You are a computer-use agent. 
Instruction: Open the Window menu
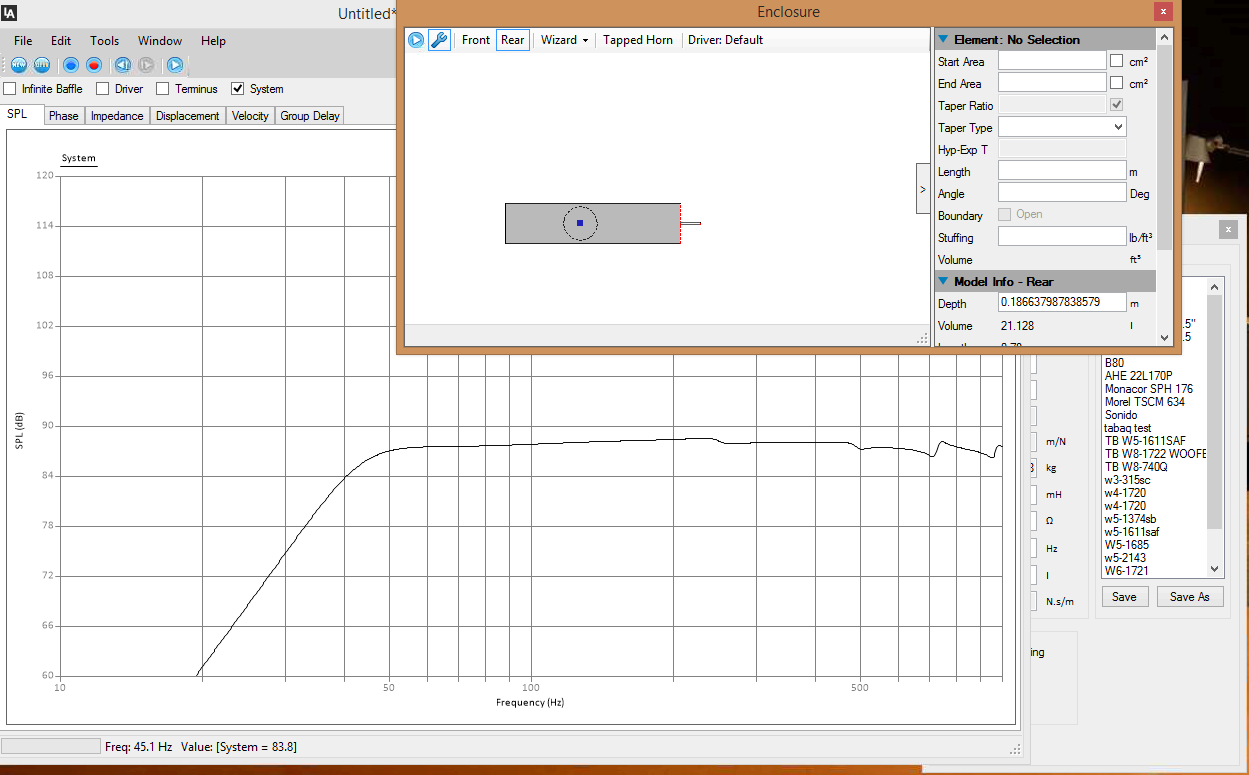(160, 41)
